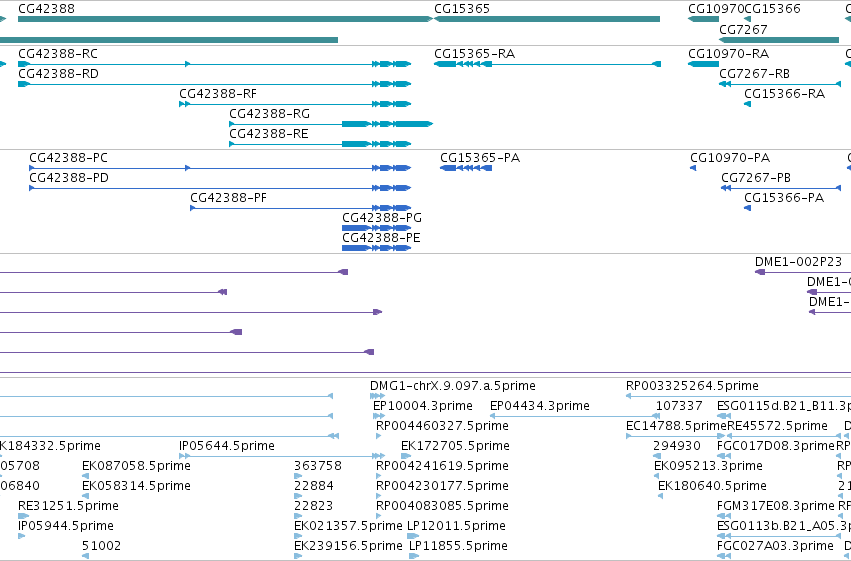Click EST label RP004241619.5prime

pos(442,466)
